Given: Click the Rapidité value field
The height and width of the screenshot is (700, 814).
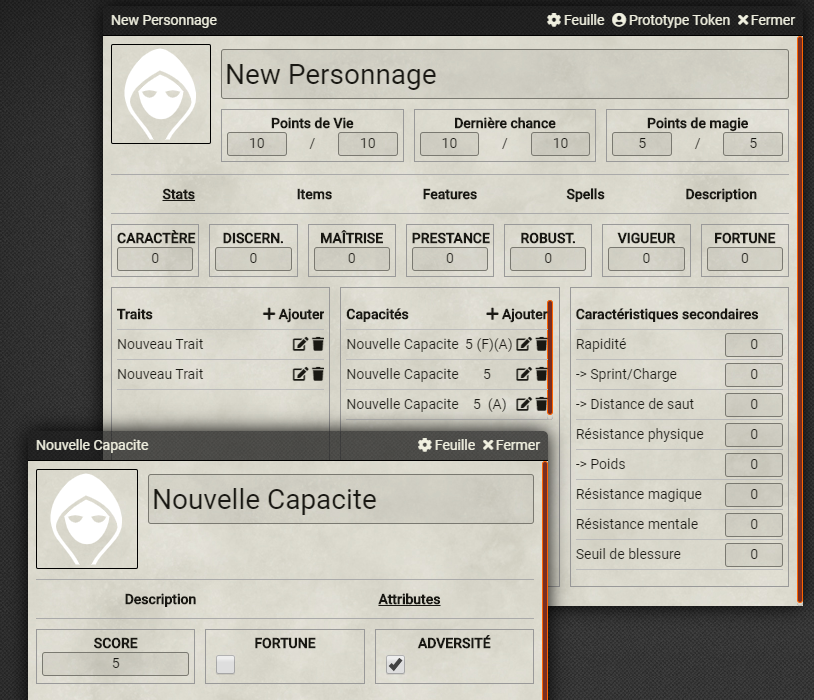Looking at the screenshot, I should pyautogui.click(x=753, y=344).
